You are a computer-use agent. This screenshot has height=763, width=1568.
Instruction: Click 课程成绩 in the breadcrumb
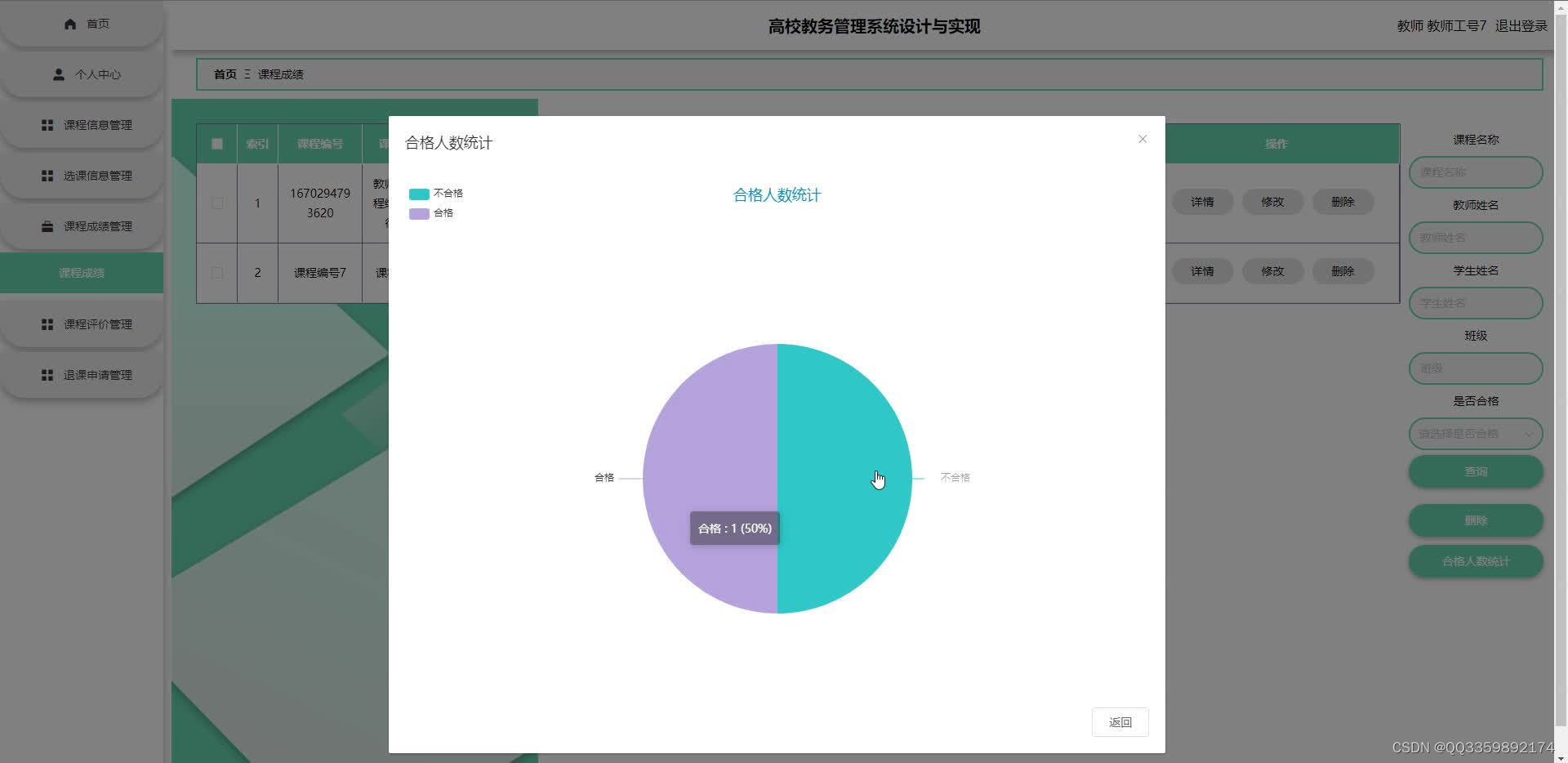[281, 74]
